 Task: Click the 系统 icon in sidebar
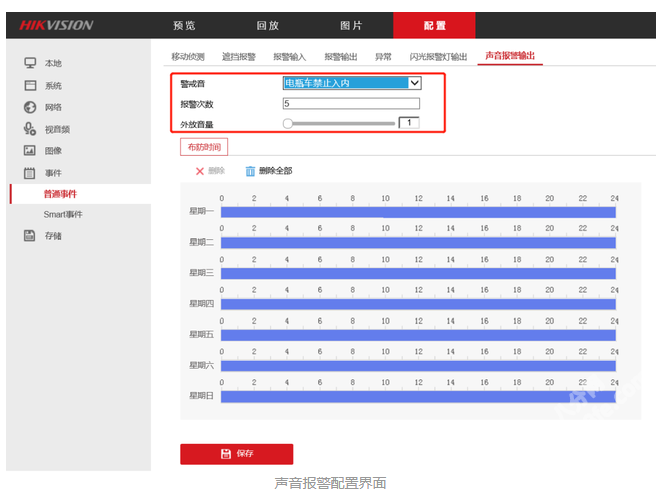pos(30,86)
